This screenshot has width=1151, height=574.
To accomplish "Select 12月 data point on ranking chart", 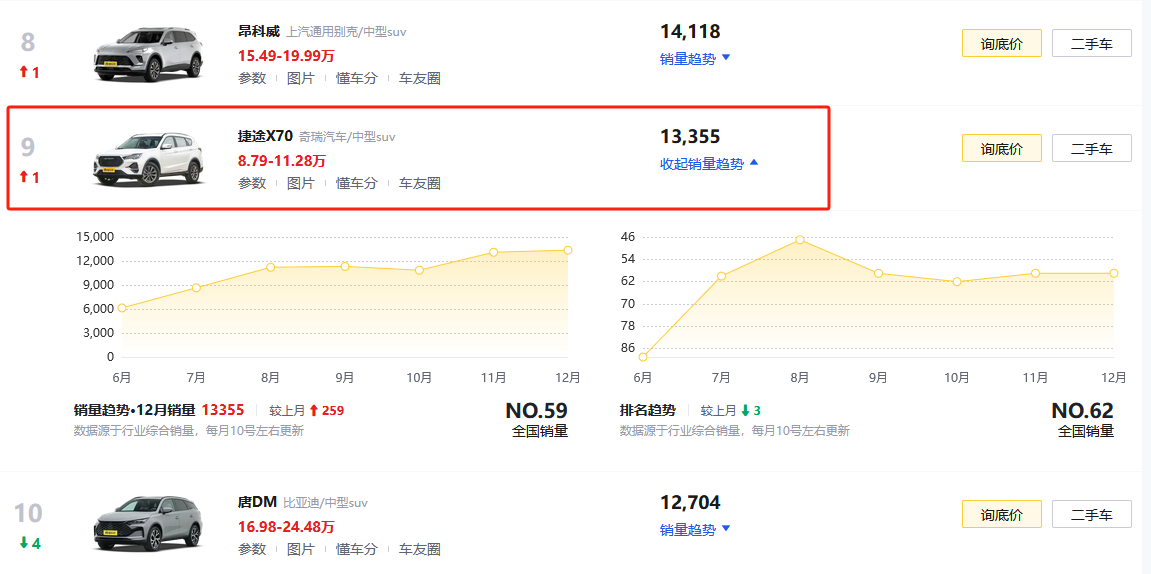I will (x=1114, y=273).
